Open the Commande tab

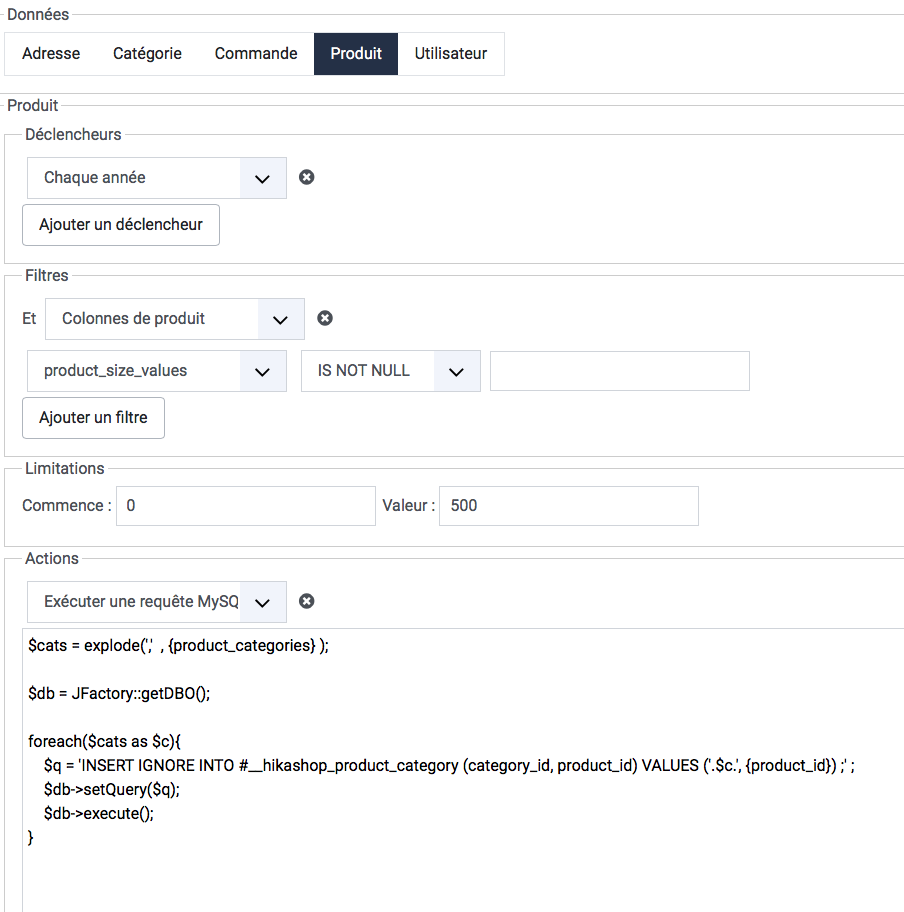256,54
